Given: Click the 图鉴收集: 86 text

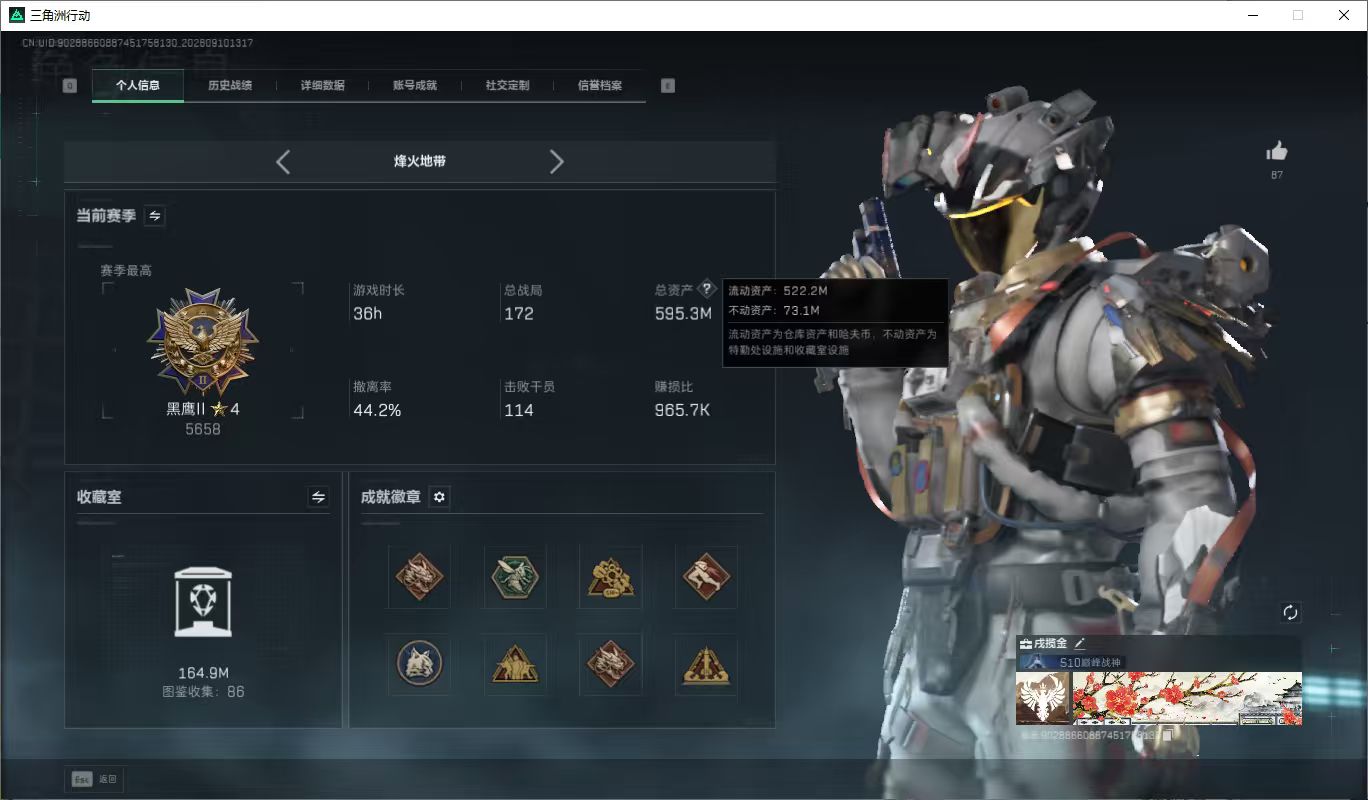Looking at the screenshot, I should 203,691.
